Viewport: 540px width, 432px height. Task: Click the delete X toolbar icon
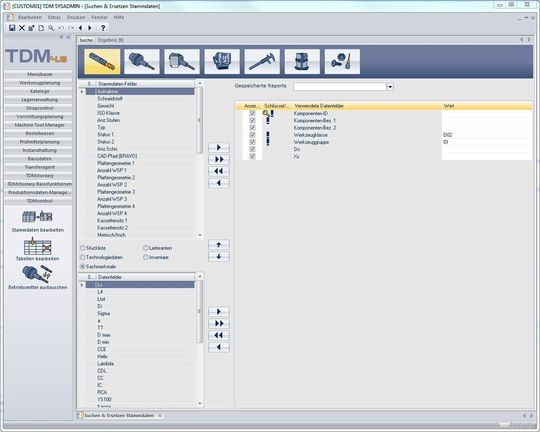[22, 28]
